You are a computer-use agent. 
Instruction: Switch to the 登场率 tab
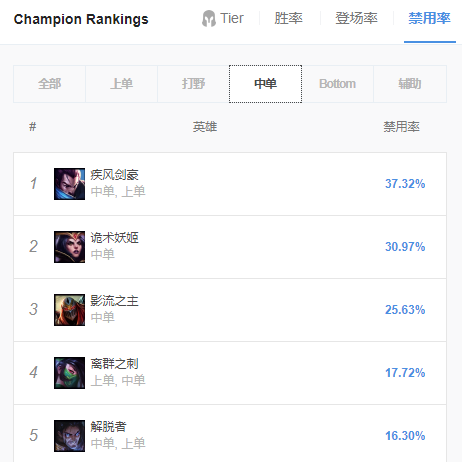click(356, 18)
